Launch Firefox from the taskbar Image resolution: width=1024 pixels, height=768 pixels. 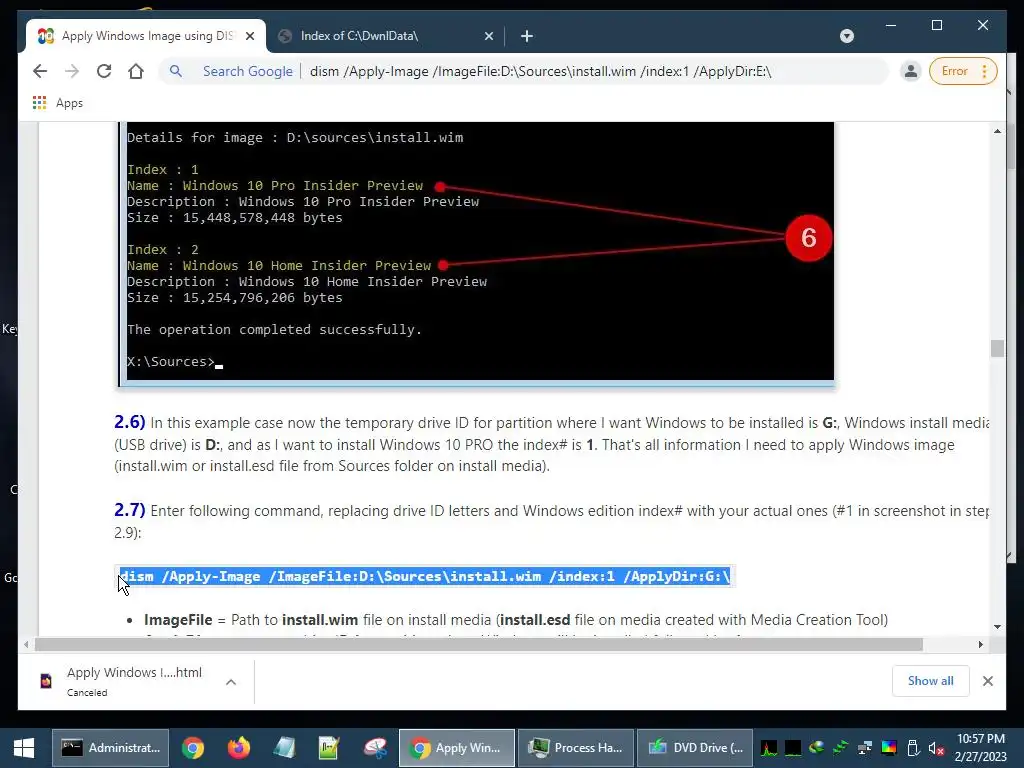(x=238, y=748)
